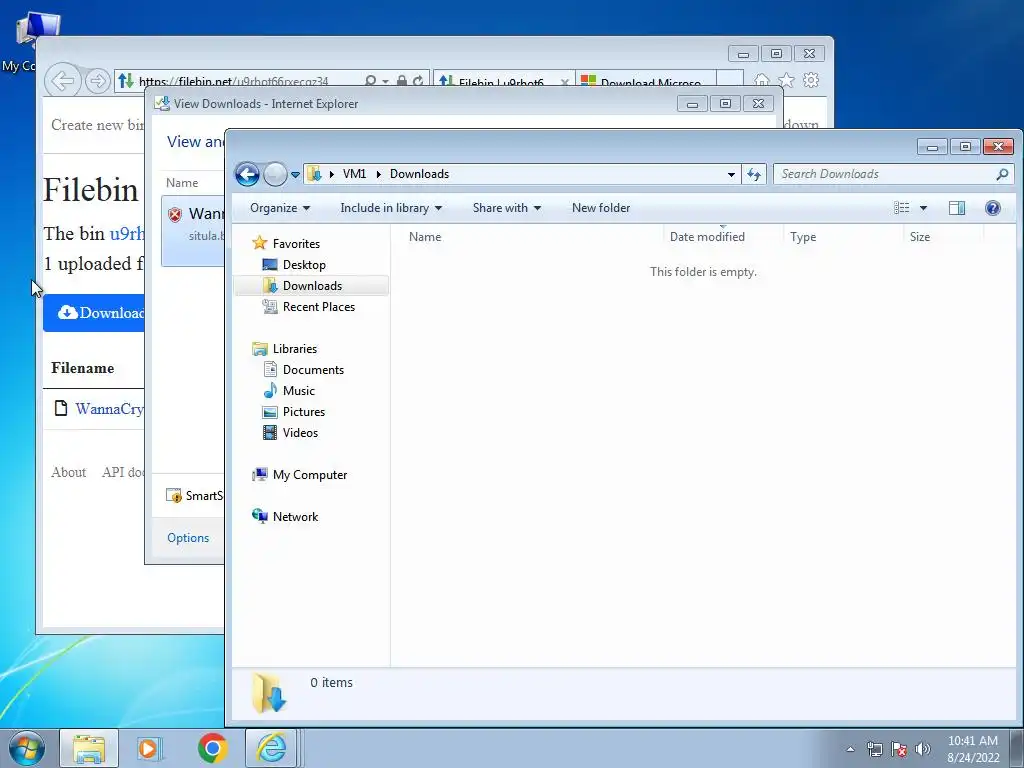This screenshot has height=768, width=1024.
Task: Select Libraries in navigation pane
Action: (295, 349)
